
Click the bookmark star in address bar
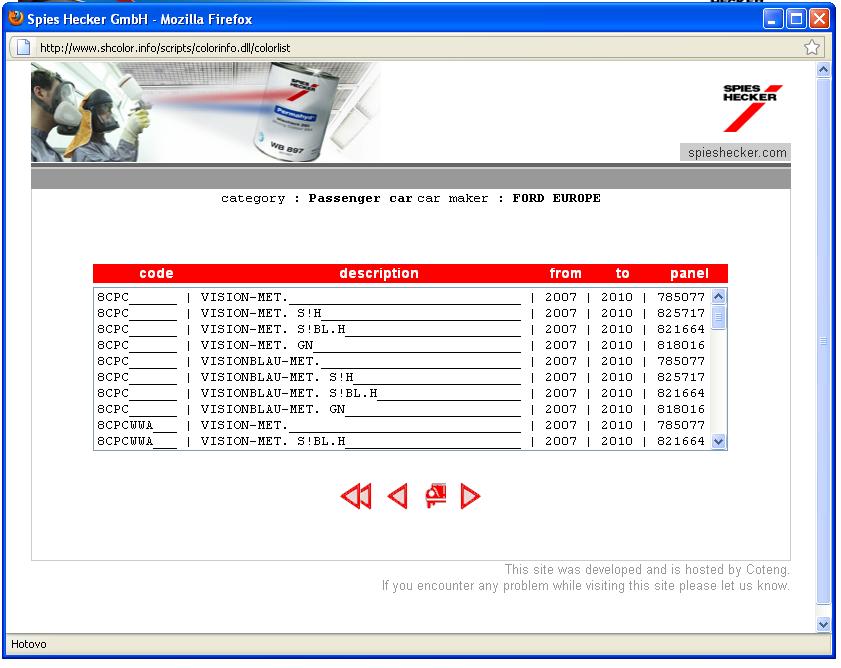coord(812,47)
